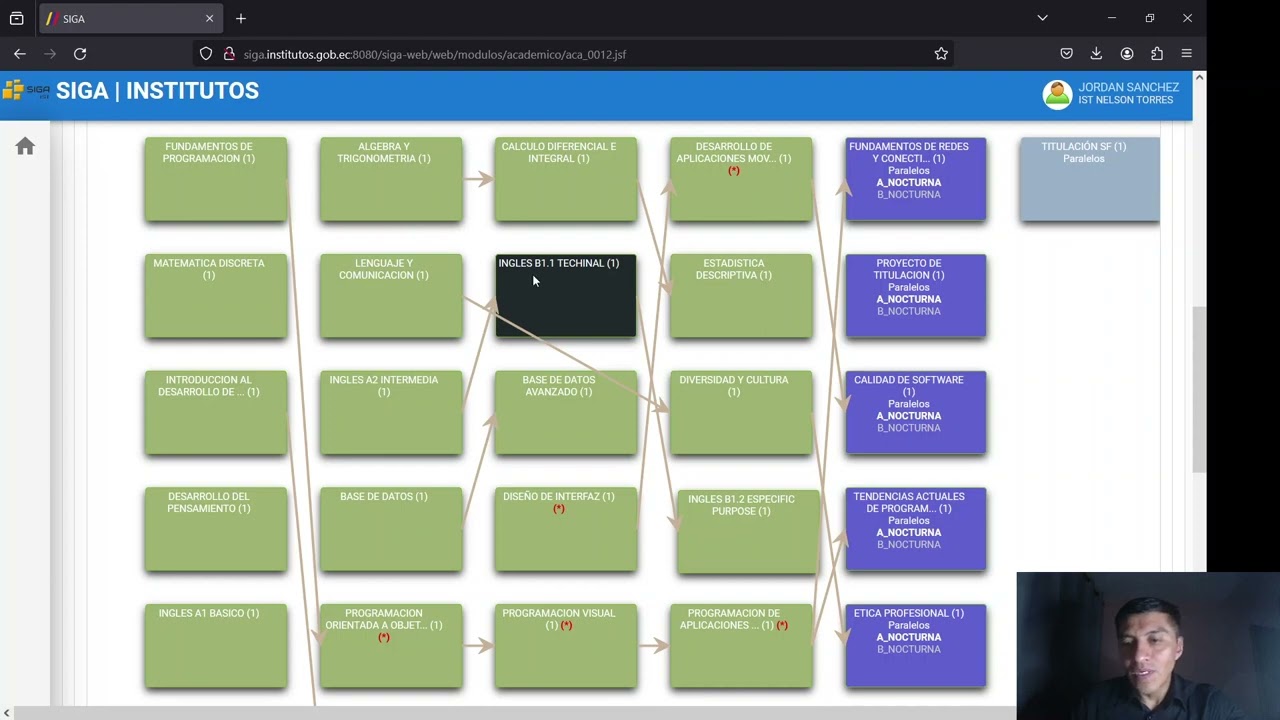Choose B_NOCTURNA under Etica Profesional
Viewport: 1280px width, 720px height.
click(909, 649)
